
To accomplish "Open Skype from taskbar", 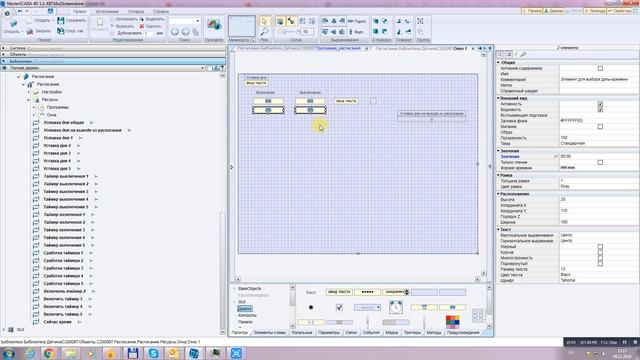I will pos(153,353).
